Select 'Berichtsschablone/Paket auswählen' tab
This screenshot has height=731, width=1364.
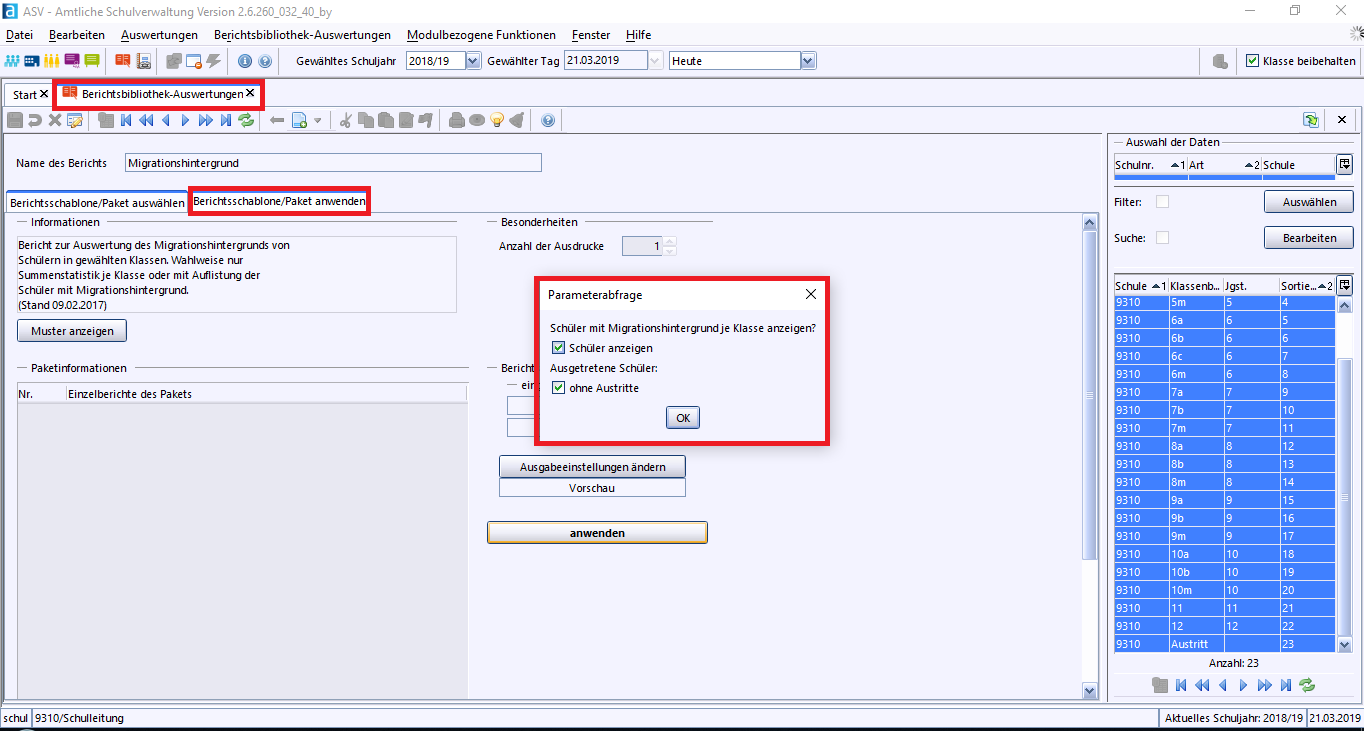[x=97, y=202]
